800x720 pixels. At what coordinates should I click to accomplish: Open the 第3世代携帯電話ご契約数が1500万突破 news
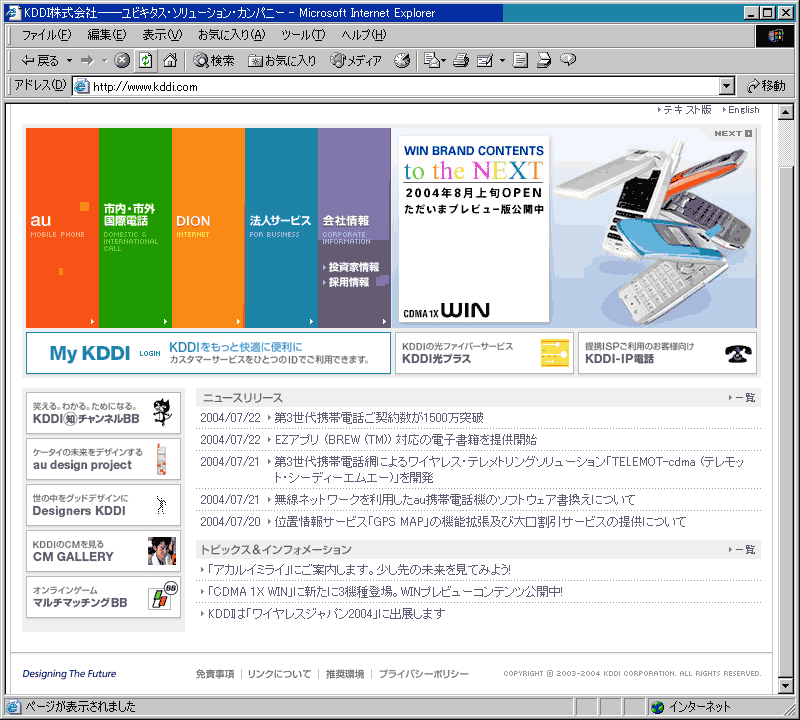(x=379, y=418)
